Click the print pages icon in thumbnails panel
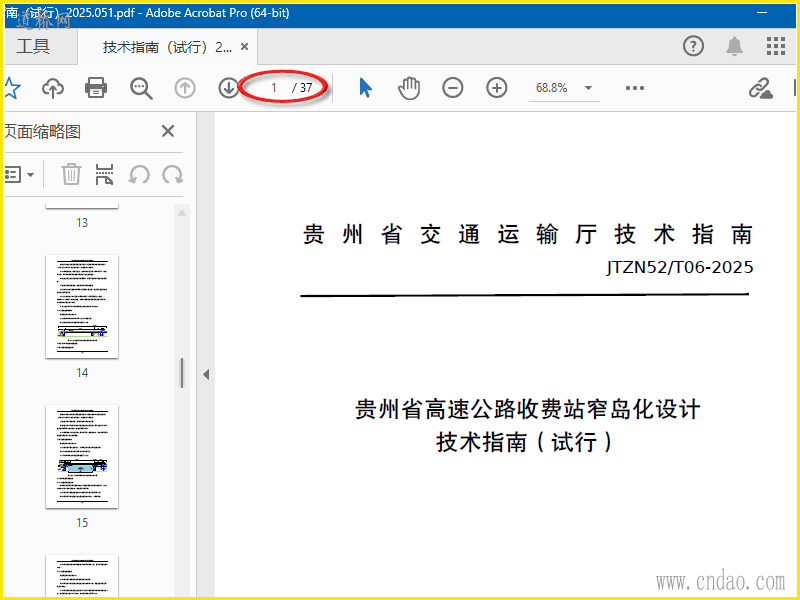 [104, 174]
